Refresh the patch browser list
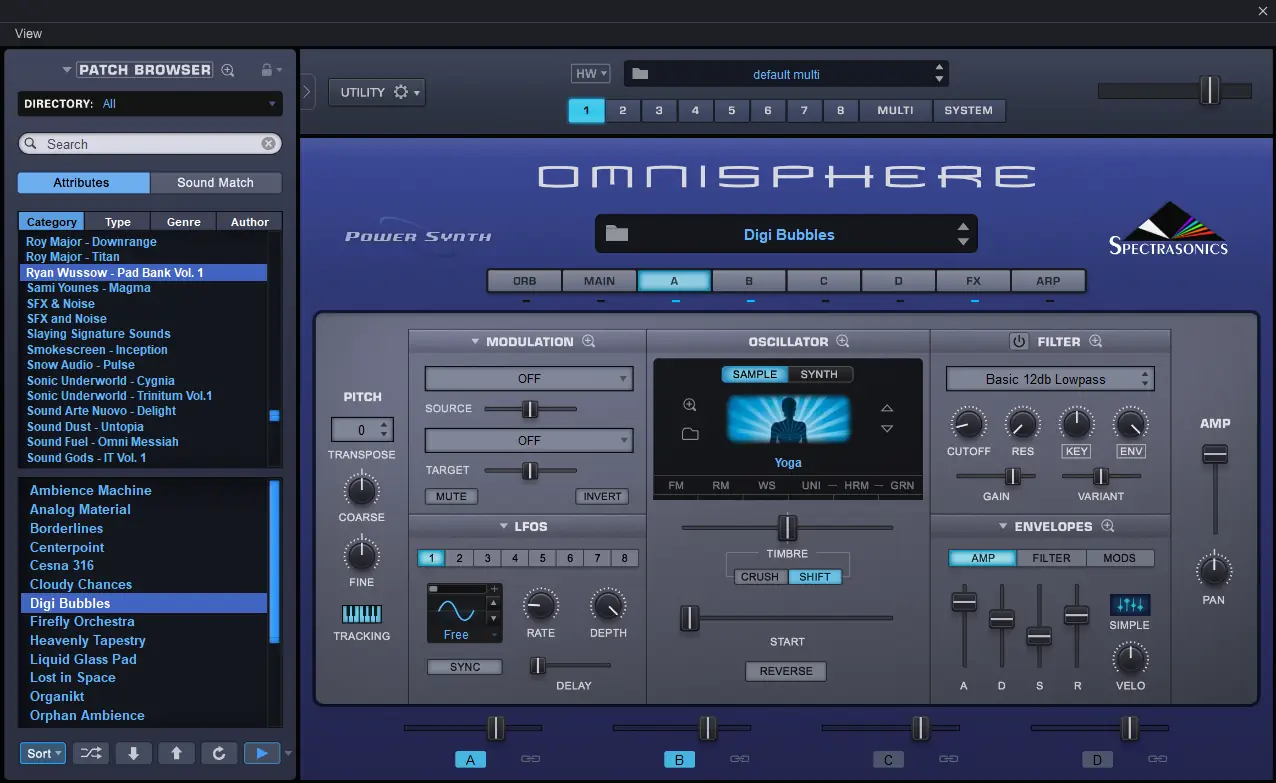 tap(219, 753)
